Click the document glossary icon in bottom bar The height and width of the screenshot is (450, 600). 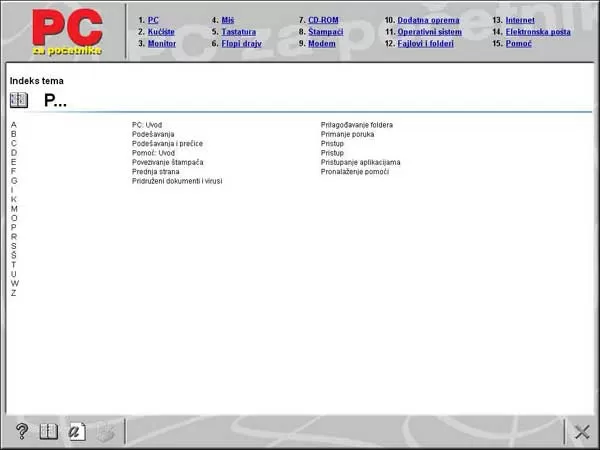pyautogui.click(x=77, y=432)
